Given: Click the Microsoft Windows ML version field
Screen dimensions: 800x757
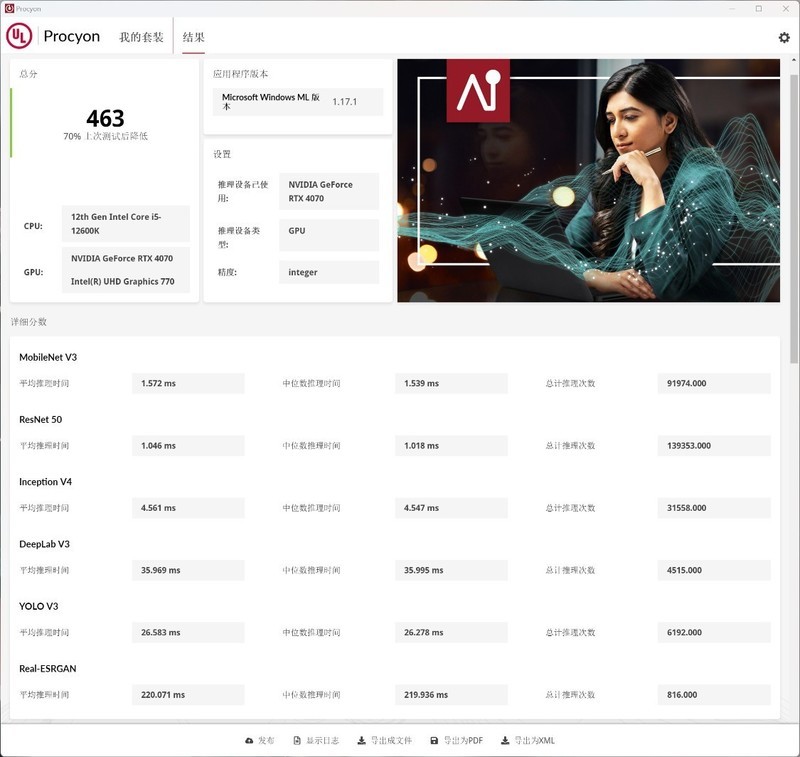Looking at the screenshot, I should 297,102.
